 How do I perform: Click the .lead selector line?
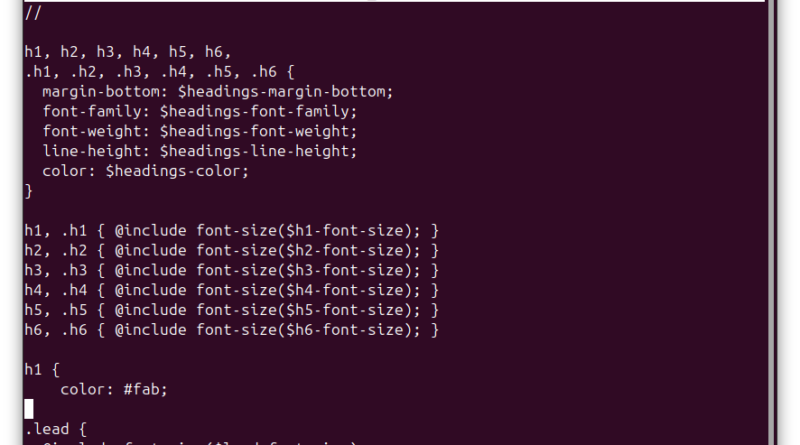56,429
